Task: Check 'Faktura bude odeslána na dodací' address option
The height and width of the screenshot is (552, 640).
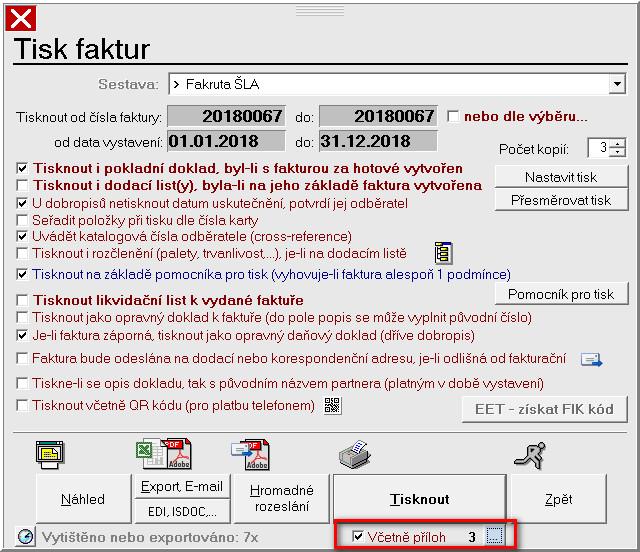Action: [x=22, y=358]
